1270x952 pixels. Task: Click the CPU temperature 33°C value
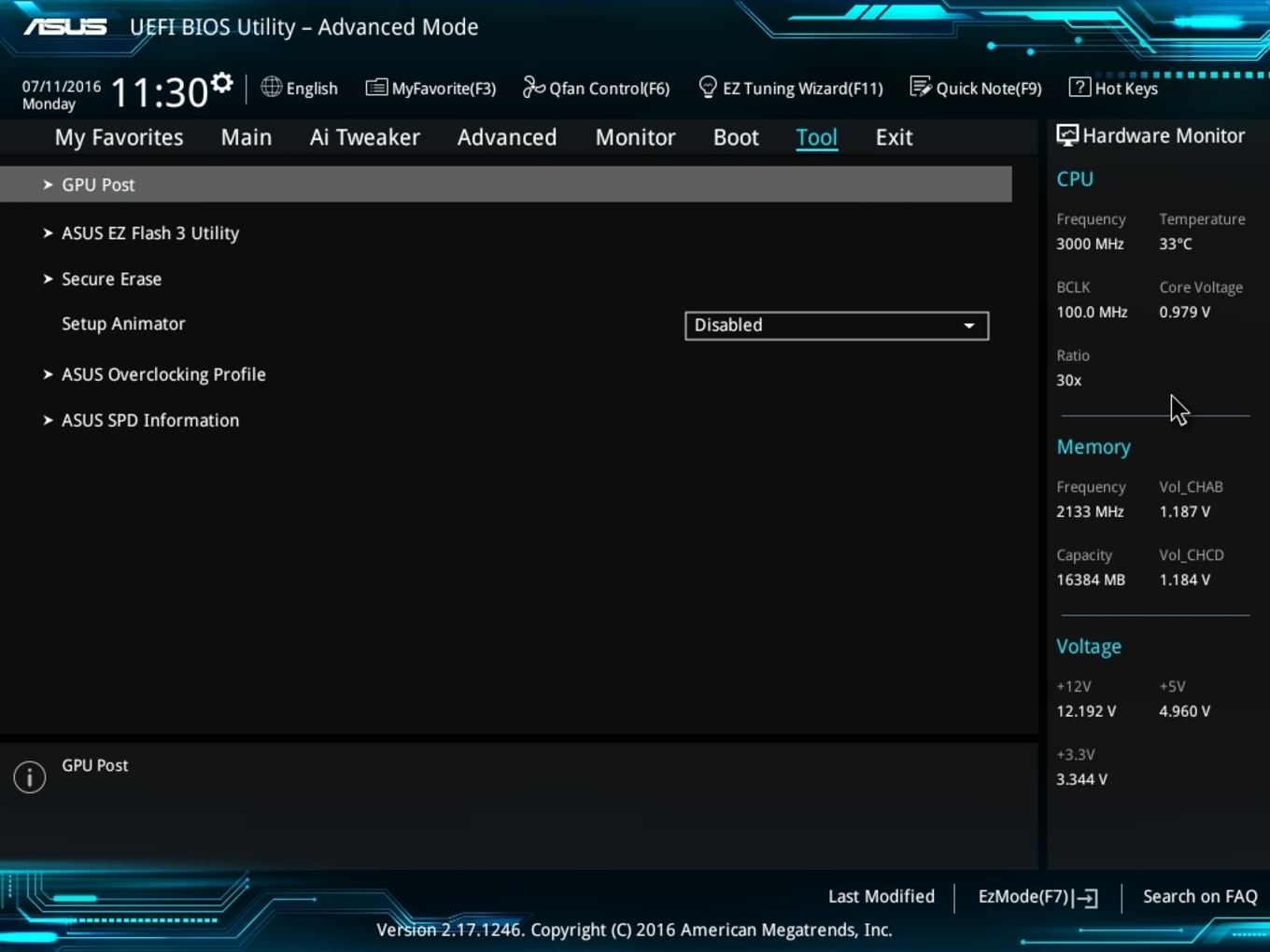click(1176, 244)
